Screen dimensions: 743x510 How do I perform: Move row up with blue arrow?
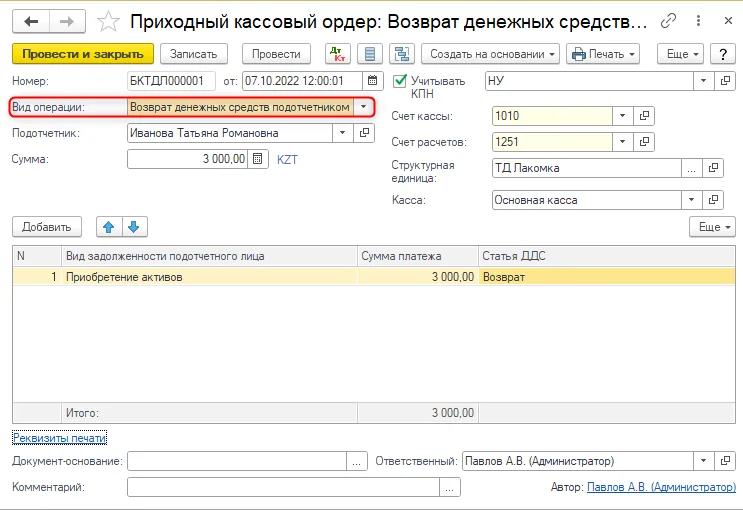pyautogui.click(x=109, y=227)
